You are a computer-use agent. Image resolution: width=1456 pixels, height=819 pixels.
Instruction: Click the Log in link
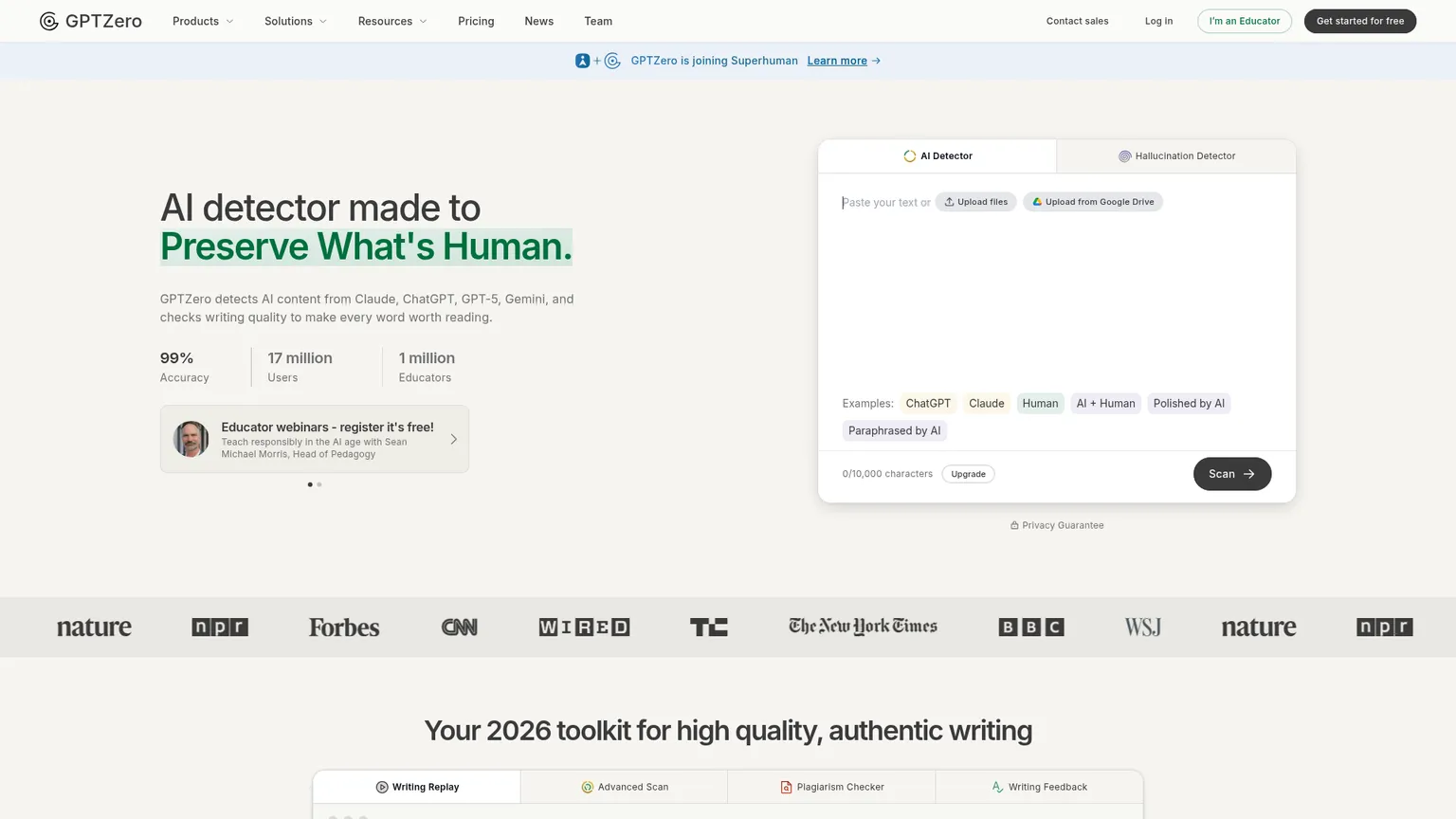click(x=1158, y=21)
